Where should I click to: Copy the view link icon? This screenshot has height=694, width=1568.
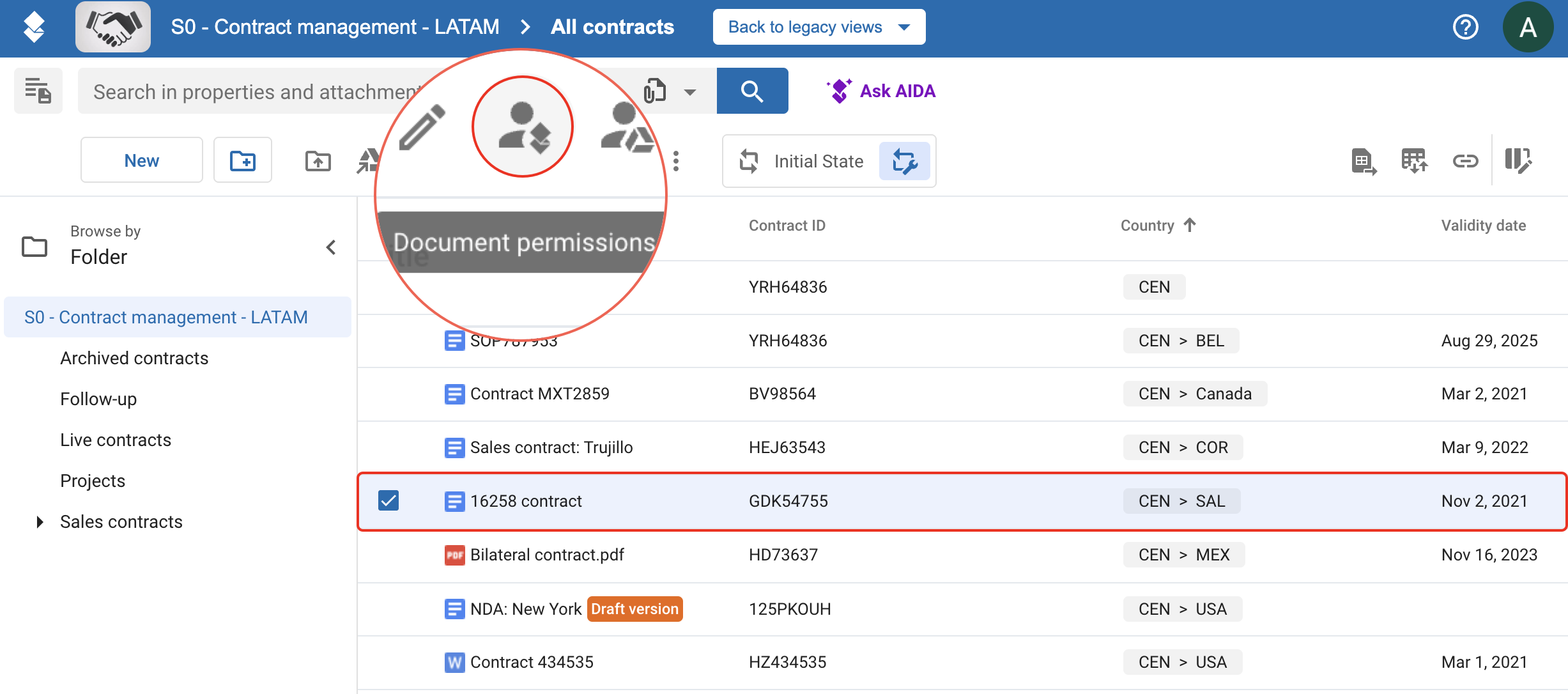pyautogui.click(x=1465, y=161)
